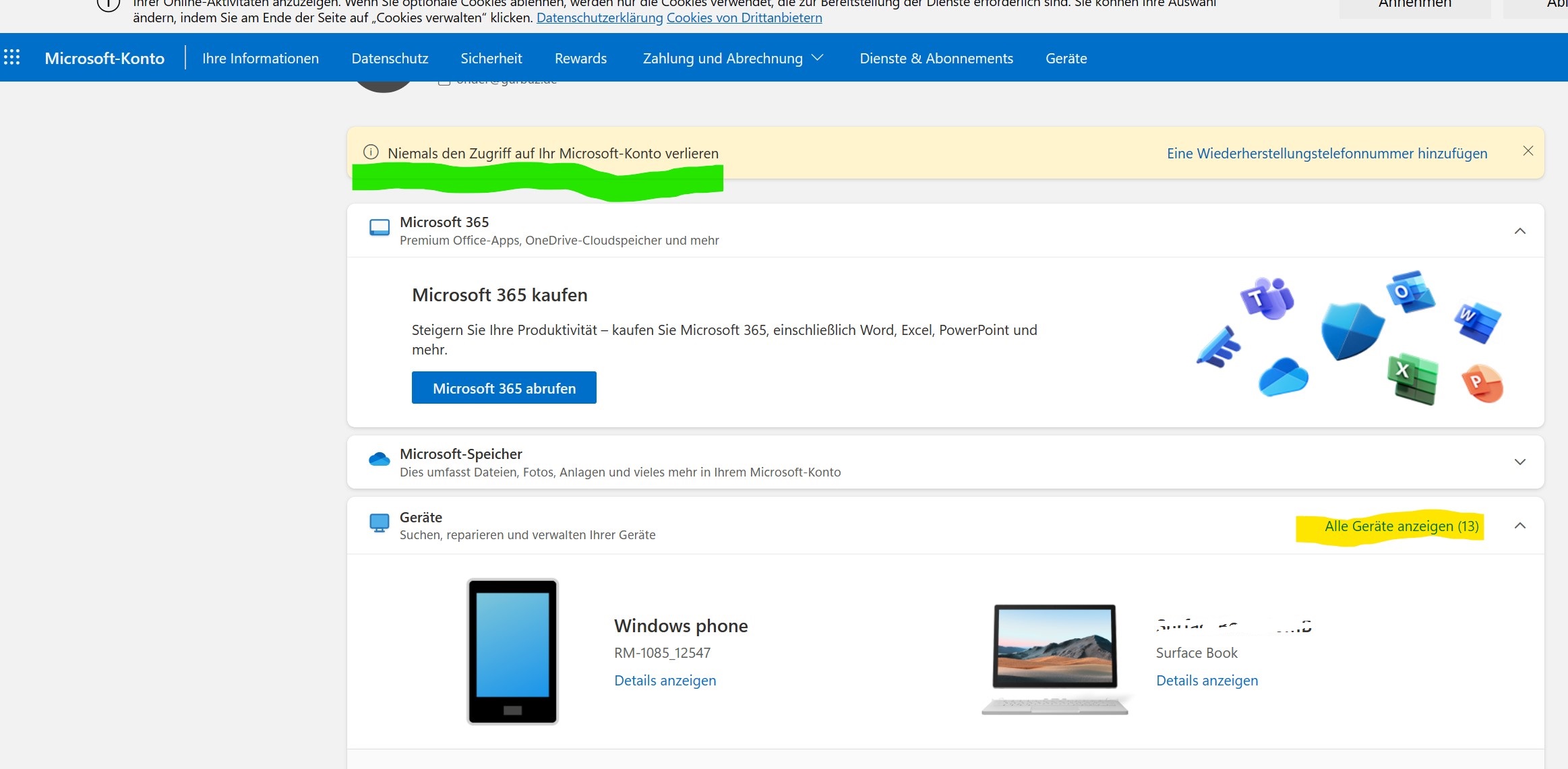Click the Microsoft 365 abrufen button
Screen dimensions: 1568x769
coord(504,388)
